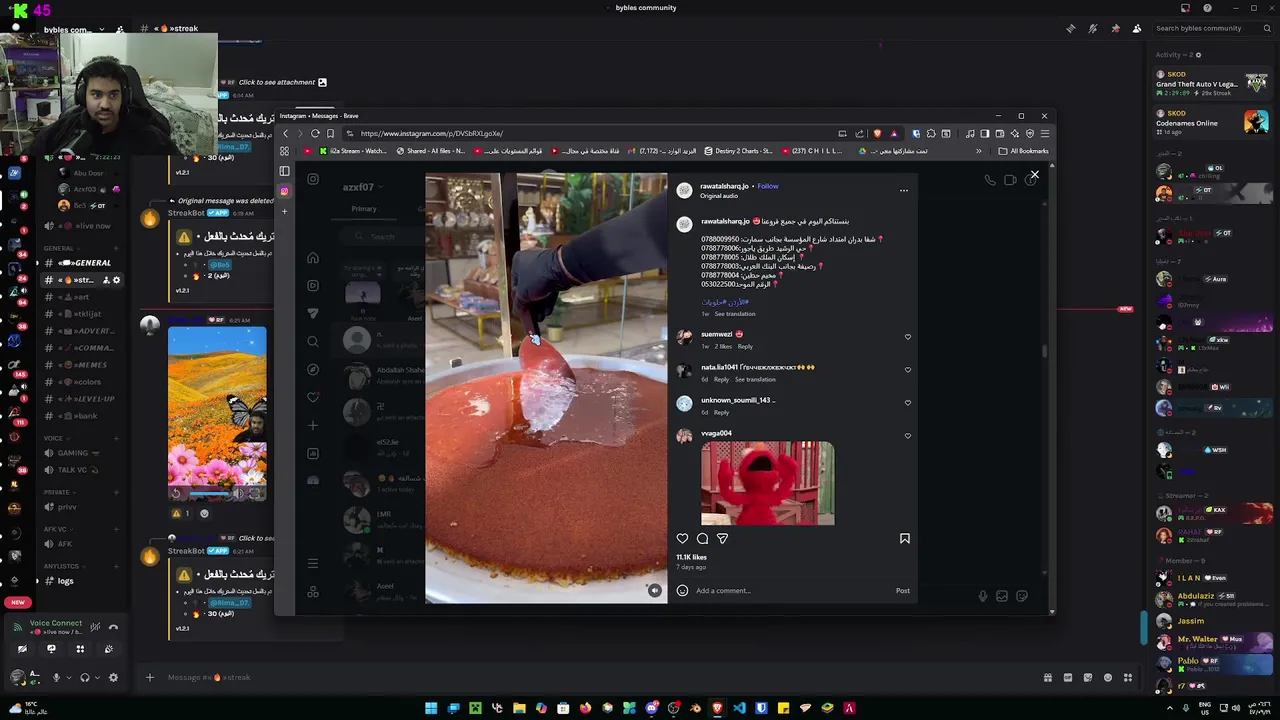Click See translation under post caption

point(735,314)
